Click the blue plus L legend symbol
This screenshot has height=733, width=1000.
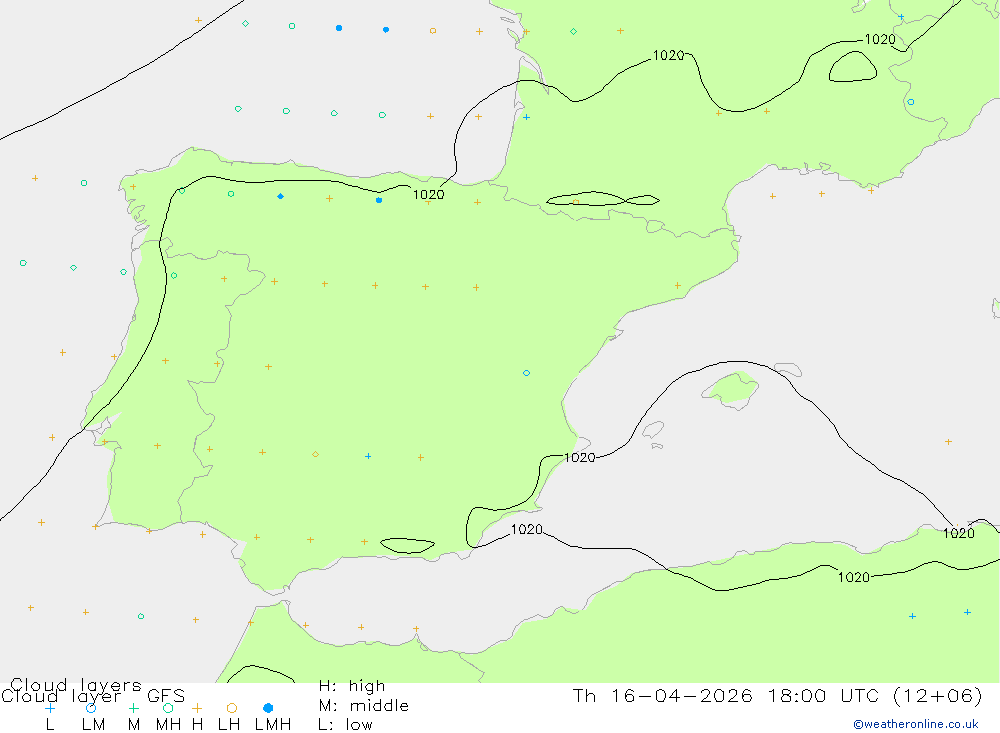point(50,708)
